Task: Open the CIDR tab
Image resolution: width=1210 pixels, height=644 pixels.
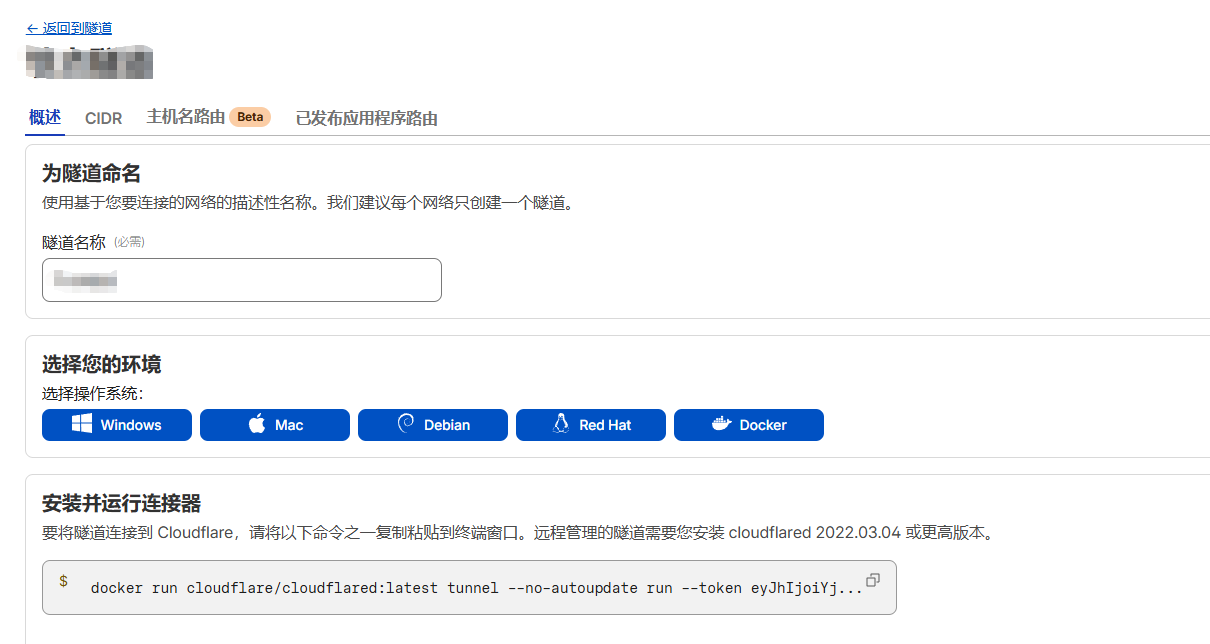Action: (x=103, y=118)
